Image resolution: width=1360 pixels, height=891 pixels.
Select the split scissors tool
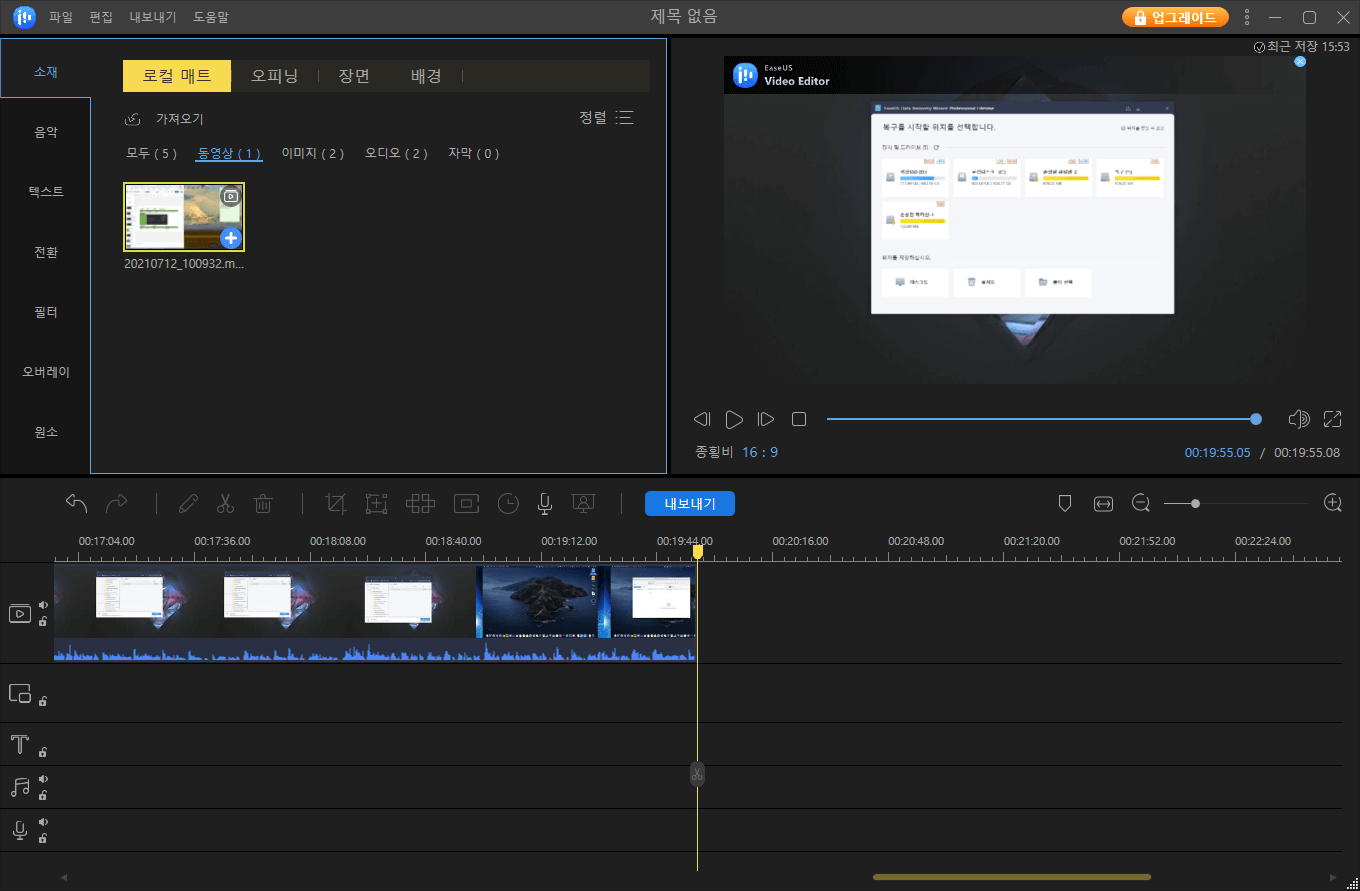point(225,503)
